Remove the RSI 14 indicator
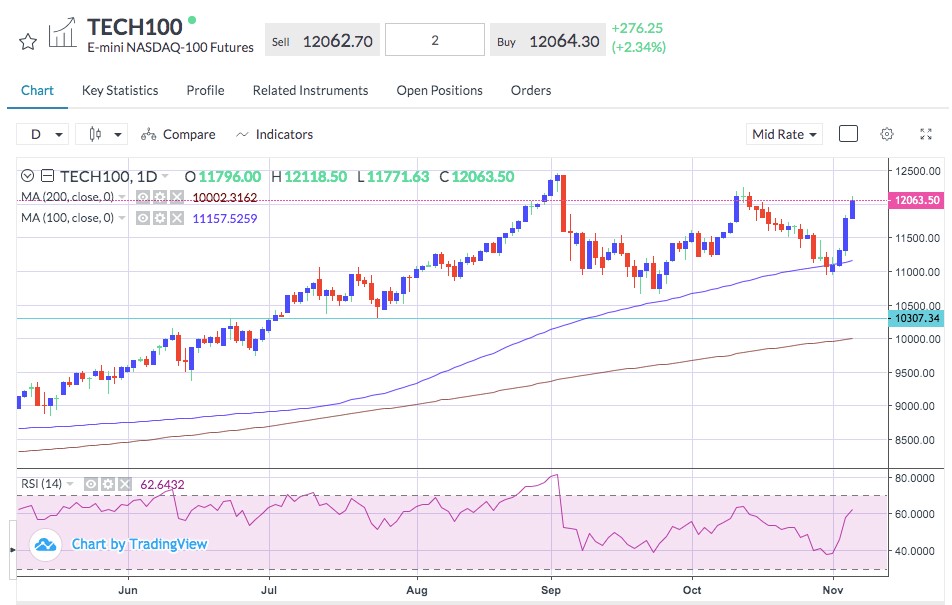 [x=124, y=484]
